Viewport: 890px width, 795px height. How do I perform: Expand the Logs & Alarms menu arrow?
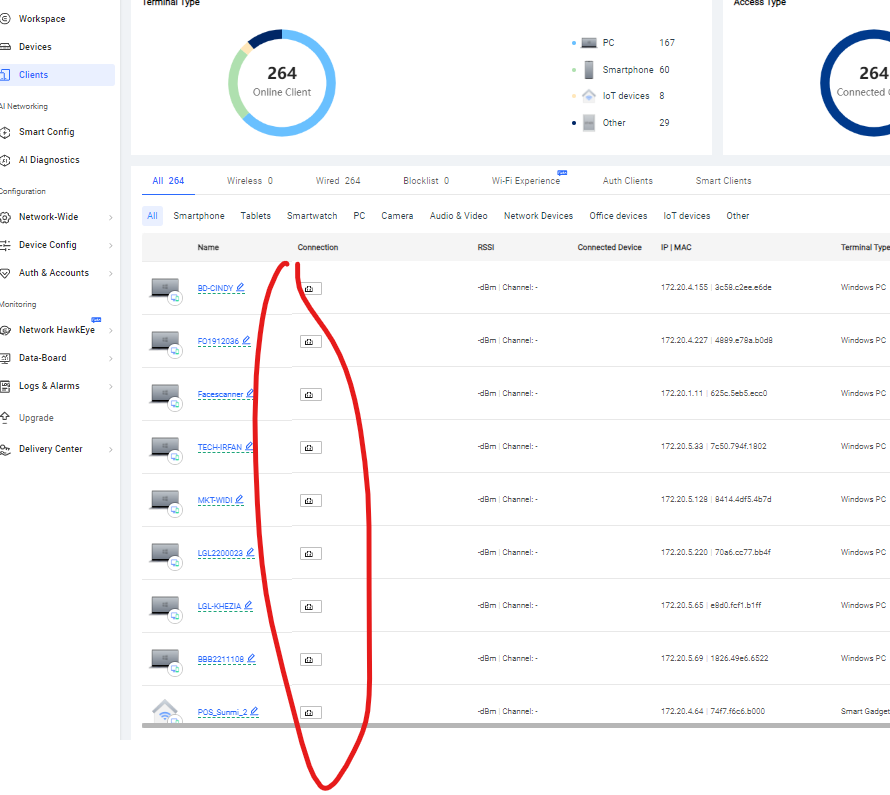coord(111,386)
